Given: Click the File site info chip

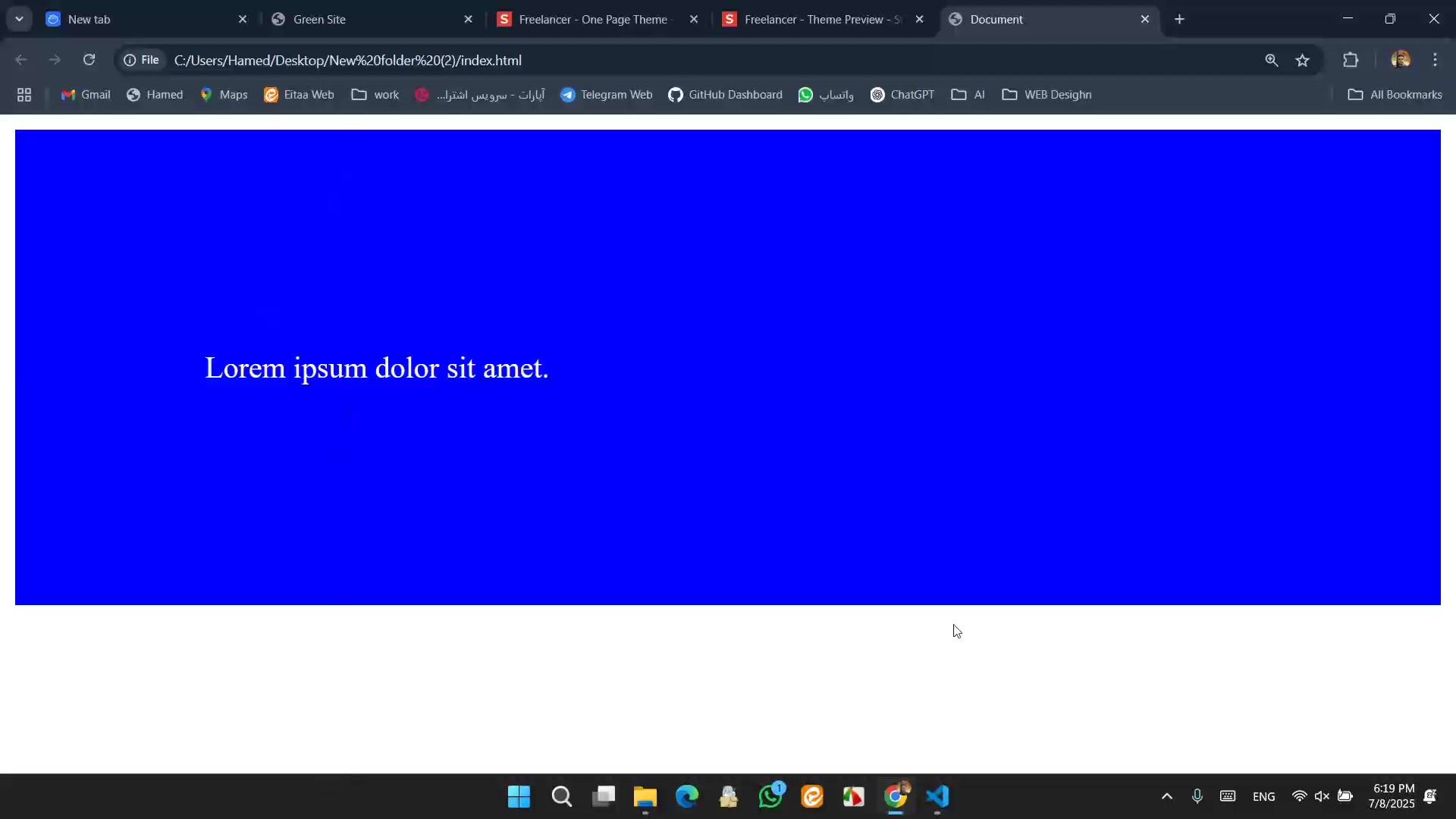Looking at the screenshot, I should click(x=142, y=60).
